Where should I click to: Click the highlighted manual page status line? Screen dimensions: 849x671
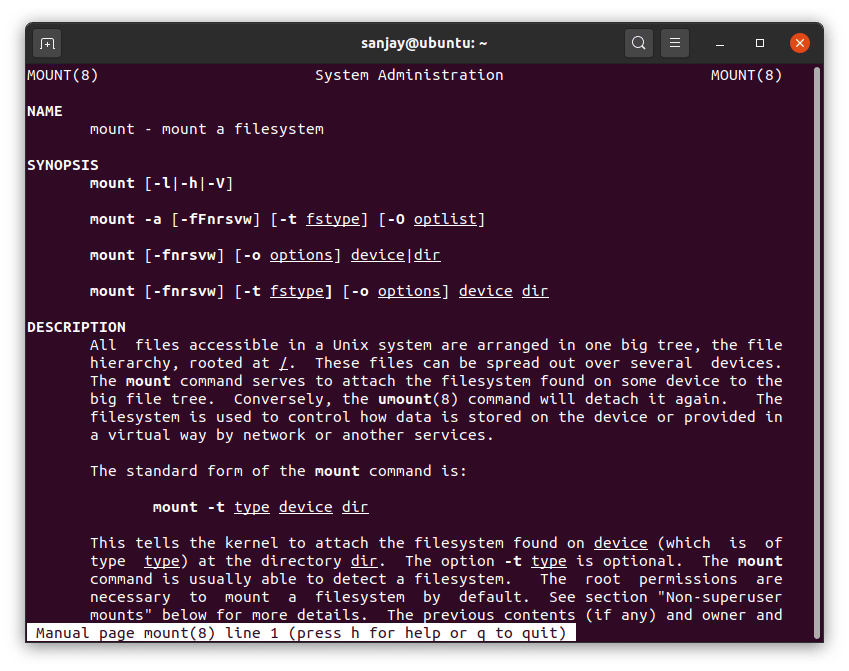click(x=301, y=633)
